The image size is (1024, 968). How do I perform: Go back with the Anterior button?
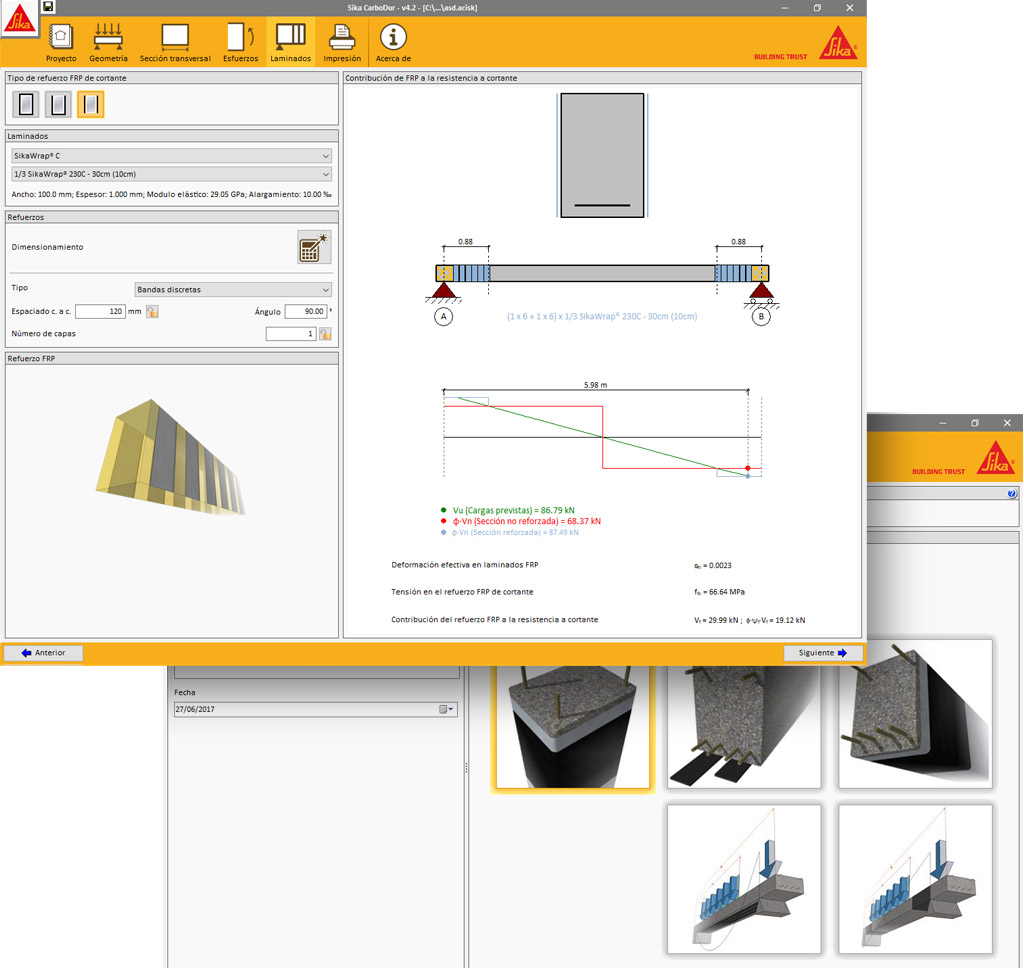(43, 653)
